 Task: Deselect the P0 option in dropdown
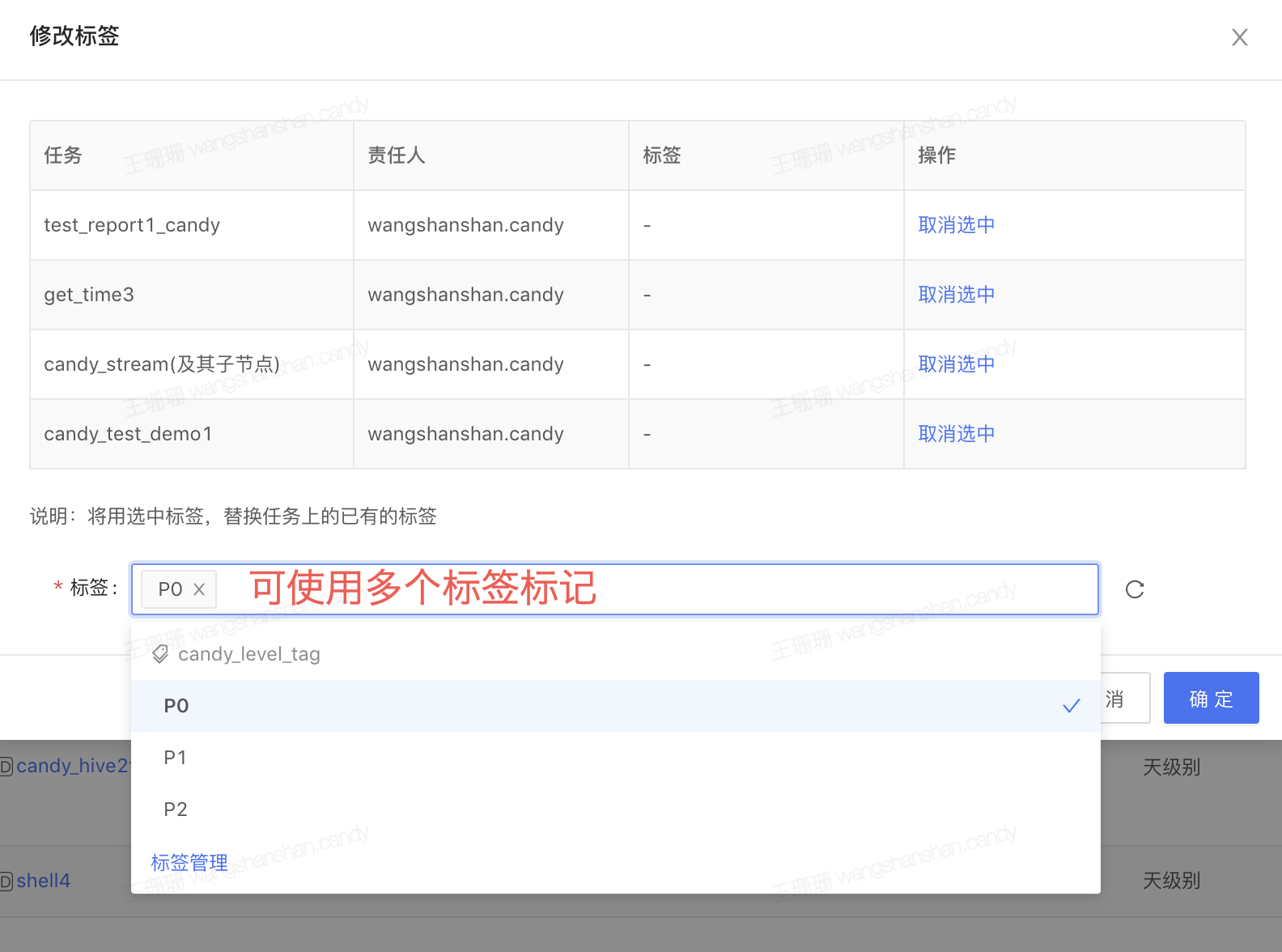[176, 706]
